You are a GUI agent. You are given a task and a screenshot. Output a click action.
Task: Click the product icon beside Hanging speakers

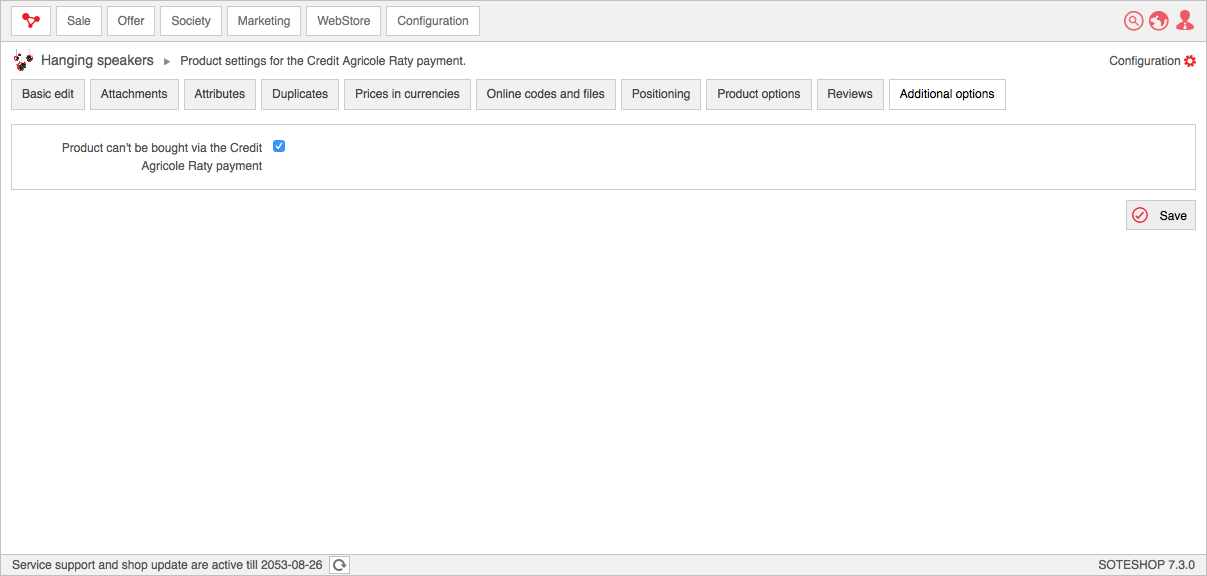point(23,61)
